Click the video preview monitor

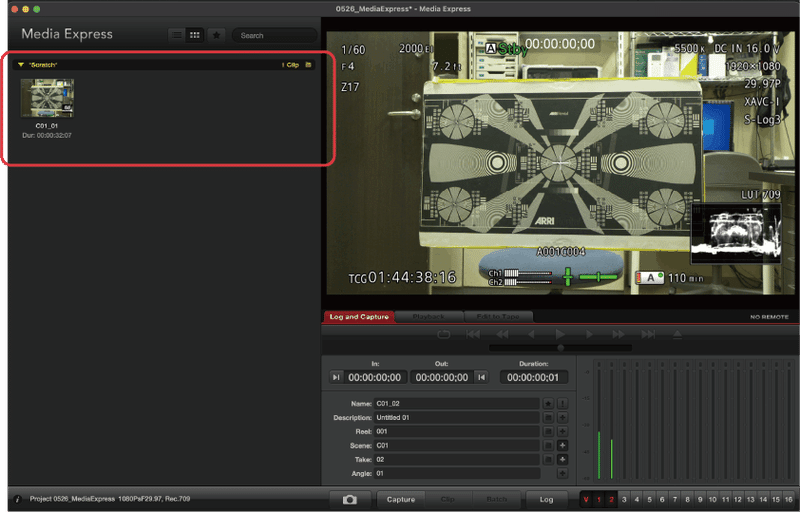pos(560,163)
